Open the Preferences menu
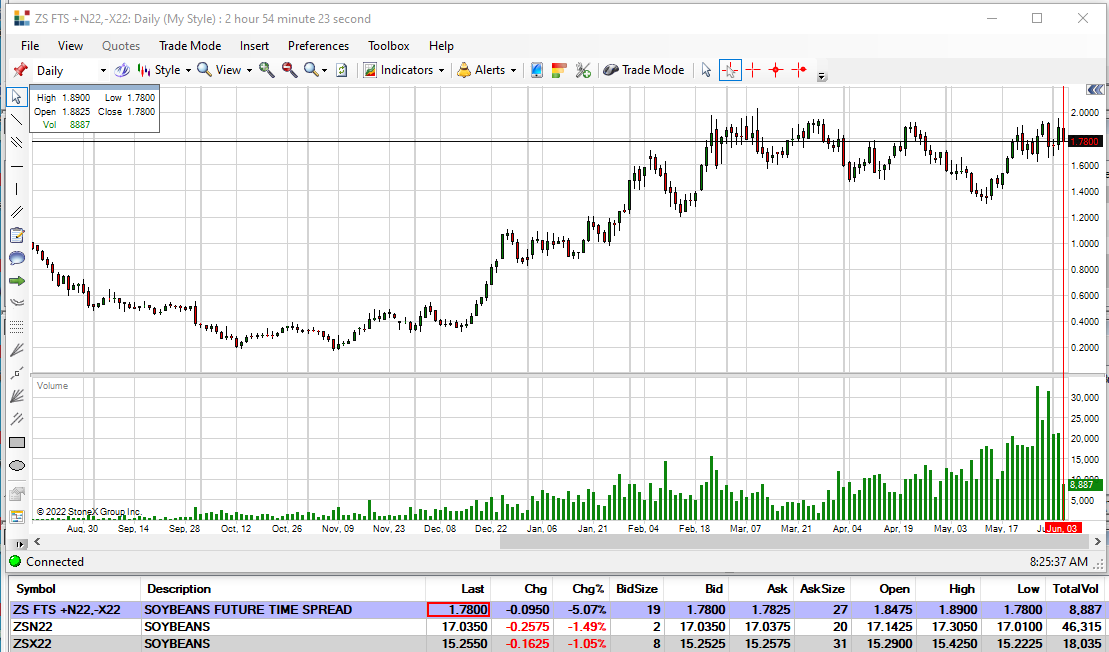1109x652 pixels. click(318, 46)
